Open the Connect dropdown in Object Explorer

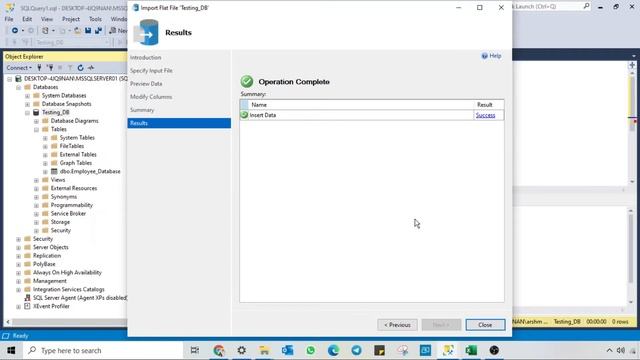pyautogui.click(x=19, y=68)
